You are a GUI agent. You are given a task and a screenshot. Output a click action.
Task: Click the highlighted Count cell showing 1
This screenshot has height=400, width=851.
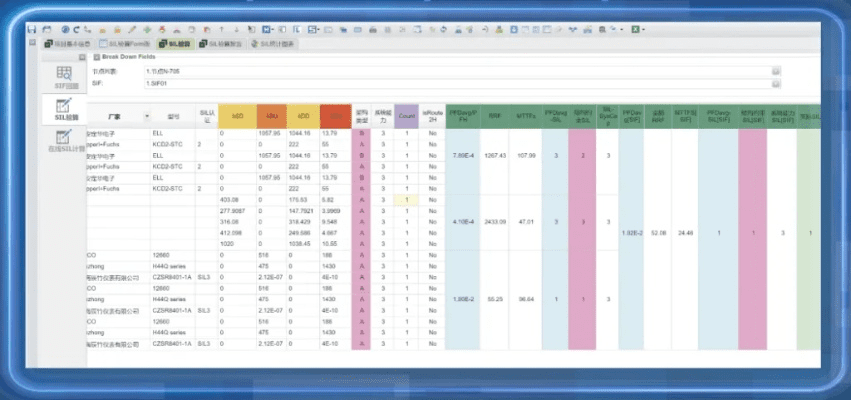coord(406,200)
